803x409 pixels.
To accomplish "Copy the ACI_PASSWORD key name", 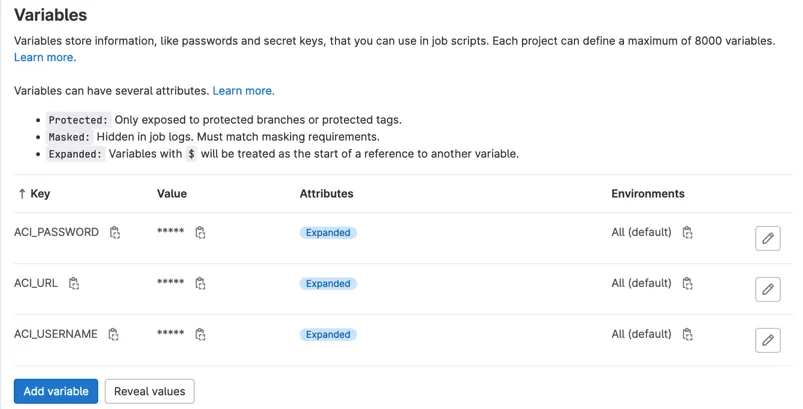I will [x=115, y=232].
